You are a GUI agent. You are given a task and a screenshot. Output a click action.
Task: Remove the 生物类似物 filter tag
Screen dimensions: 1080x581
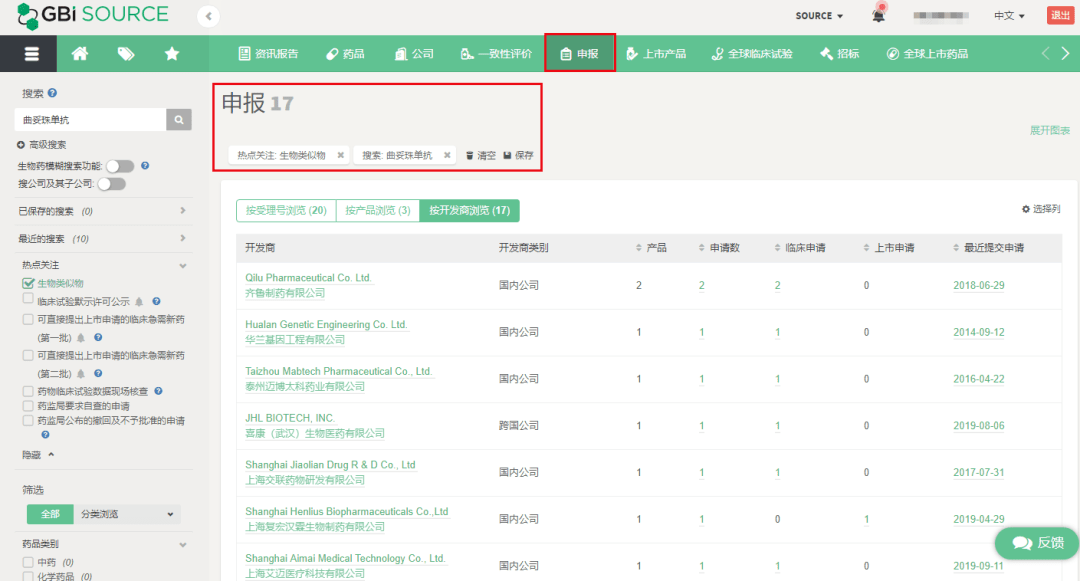click(340, 156)
